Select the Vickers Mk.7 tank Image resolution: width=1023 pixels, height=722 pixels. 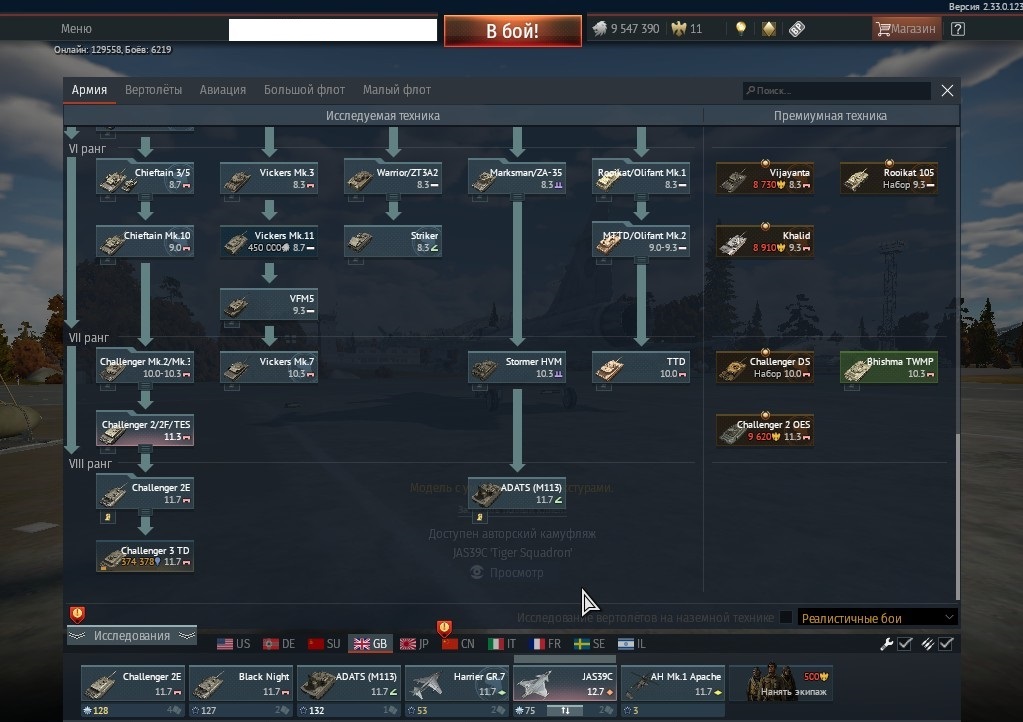(x=269, y=367)
